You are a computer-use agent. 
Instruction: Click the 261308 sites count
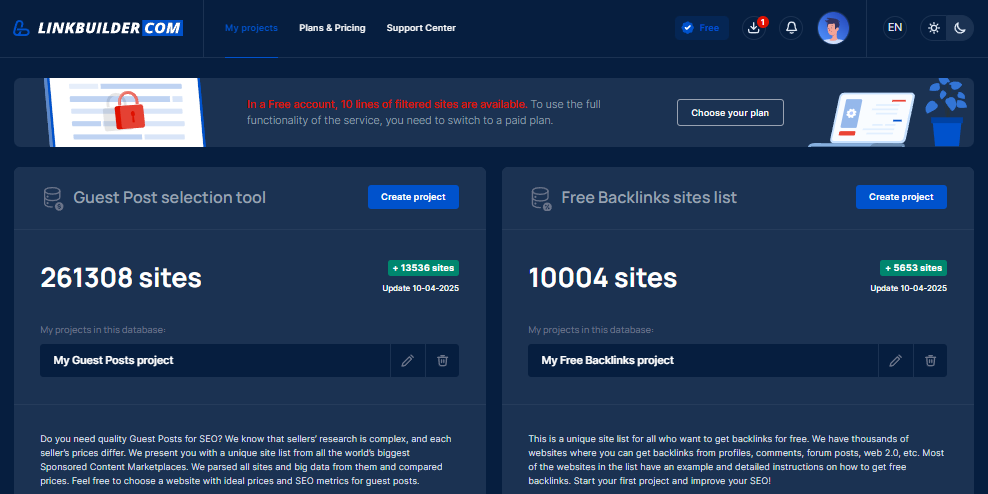pyautogui.click(x=121, y=277)
